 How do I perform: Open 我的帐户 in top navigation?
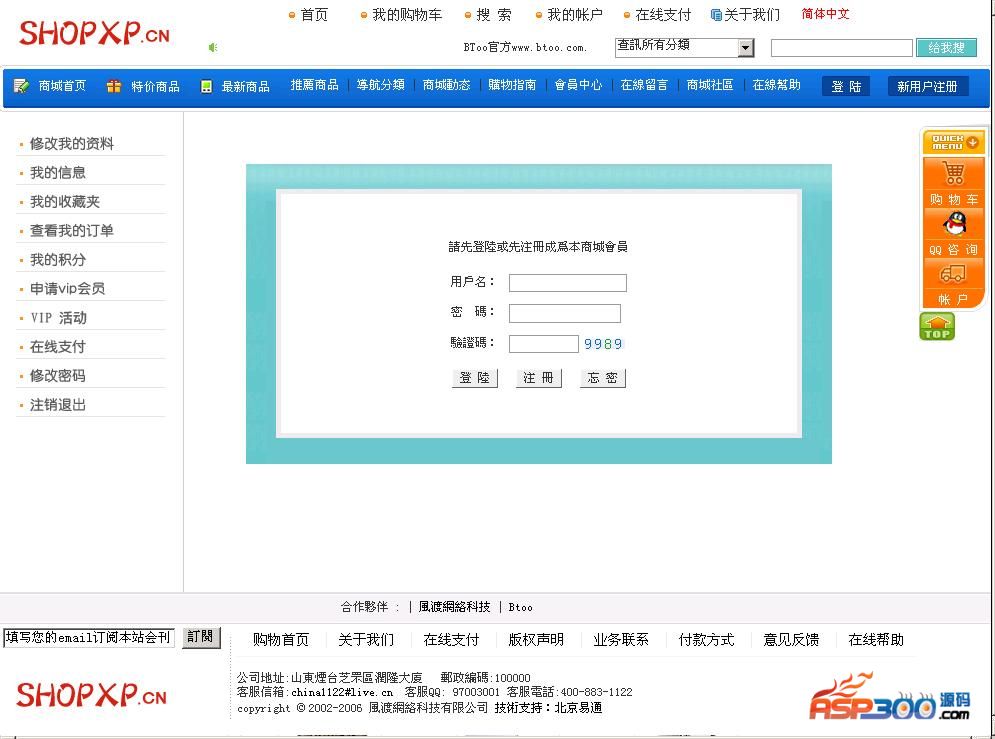(575, 15)
